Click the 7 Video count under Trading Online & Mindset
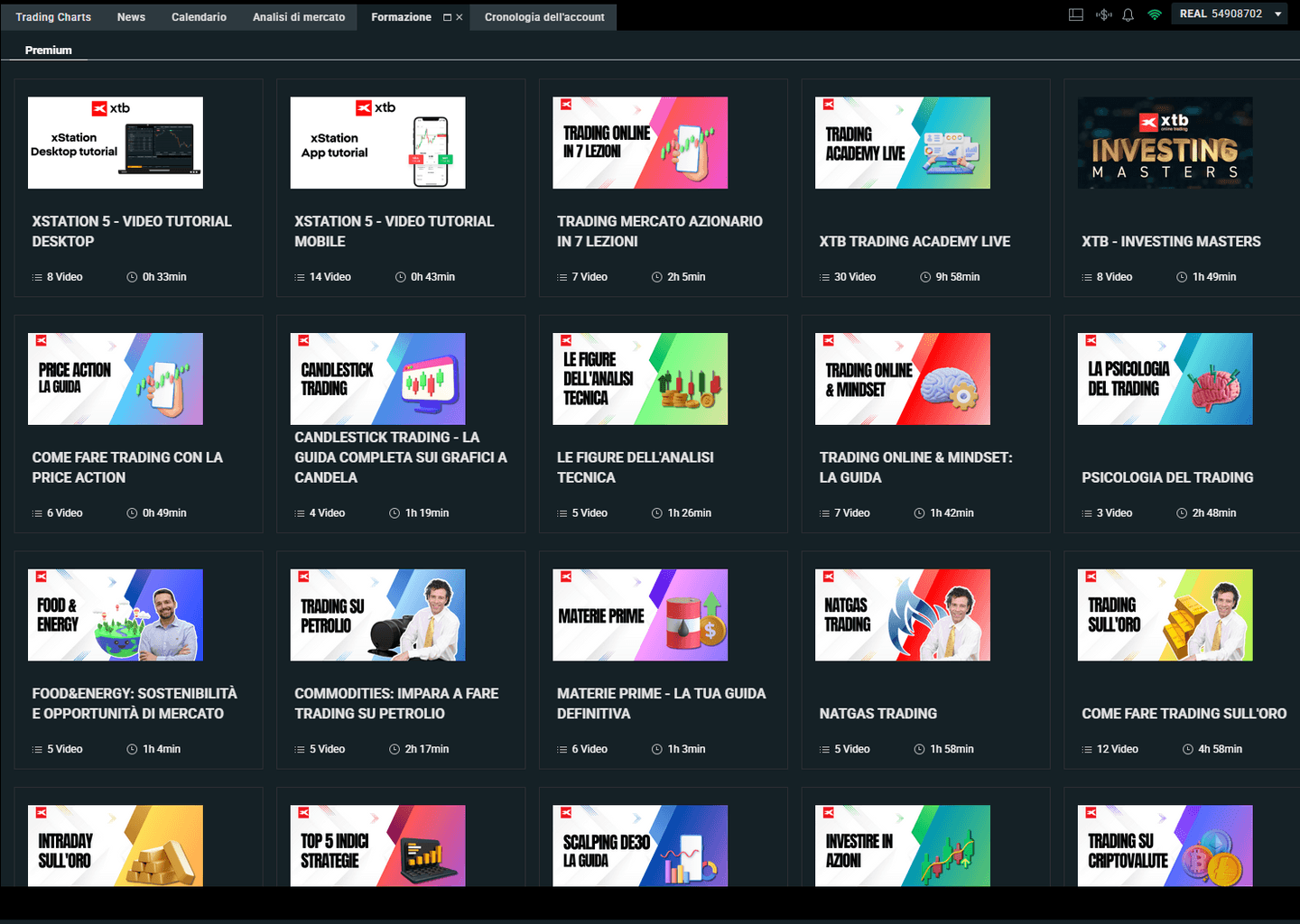 coord(852,513)
